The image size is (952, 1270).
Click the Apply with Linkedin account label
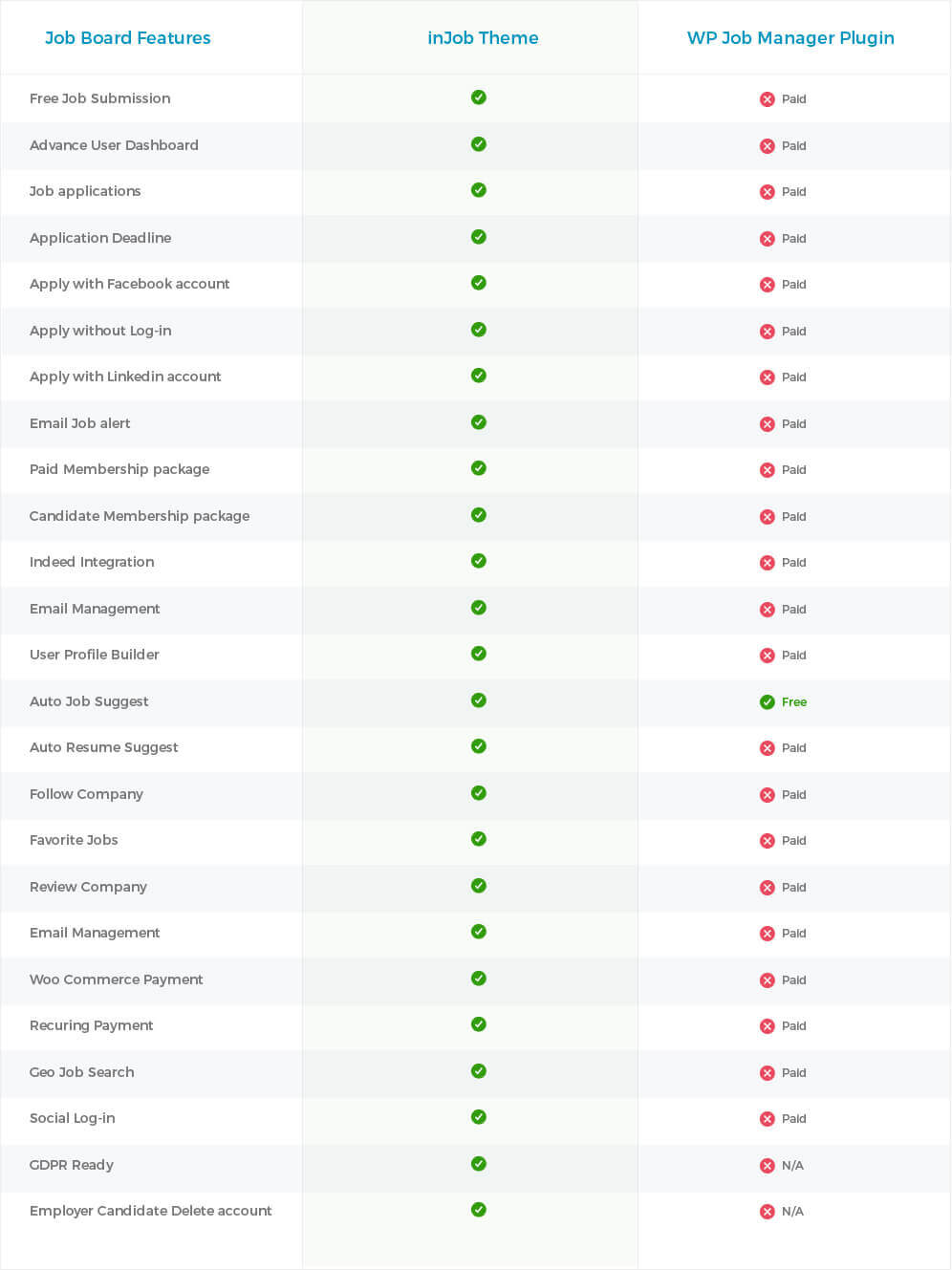(x=125, y=377)
